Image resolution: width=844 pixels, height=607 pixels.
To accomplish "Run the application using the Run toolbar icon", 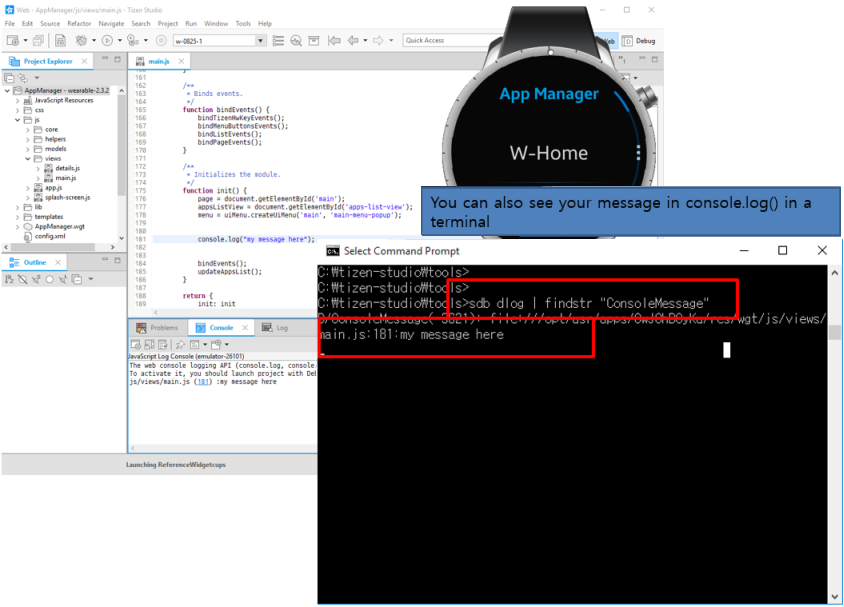I will pyautogui.click(x=106, y=40).
